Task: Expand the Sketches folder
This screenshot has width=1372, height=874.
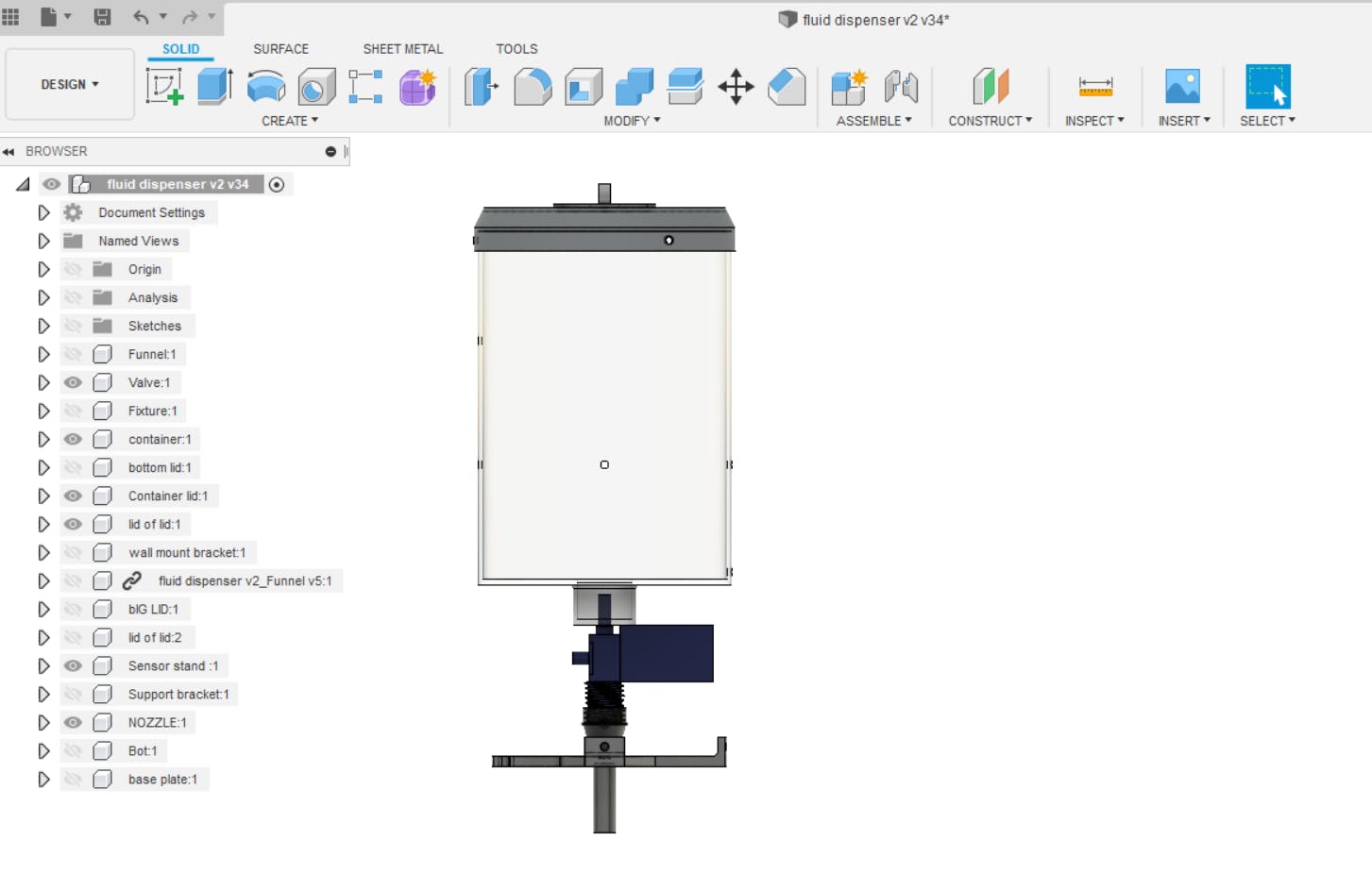Action: pos(43,326)
